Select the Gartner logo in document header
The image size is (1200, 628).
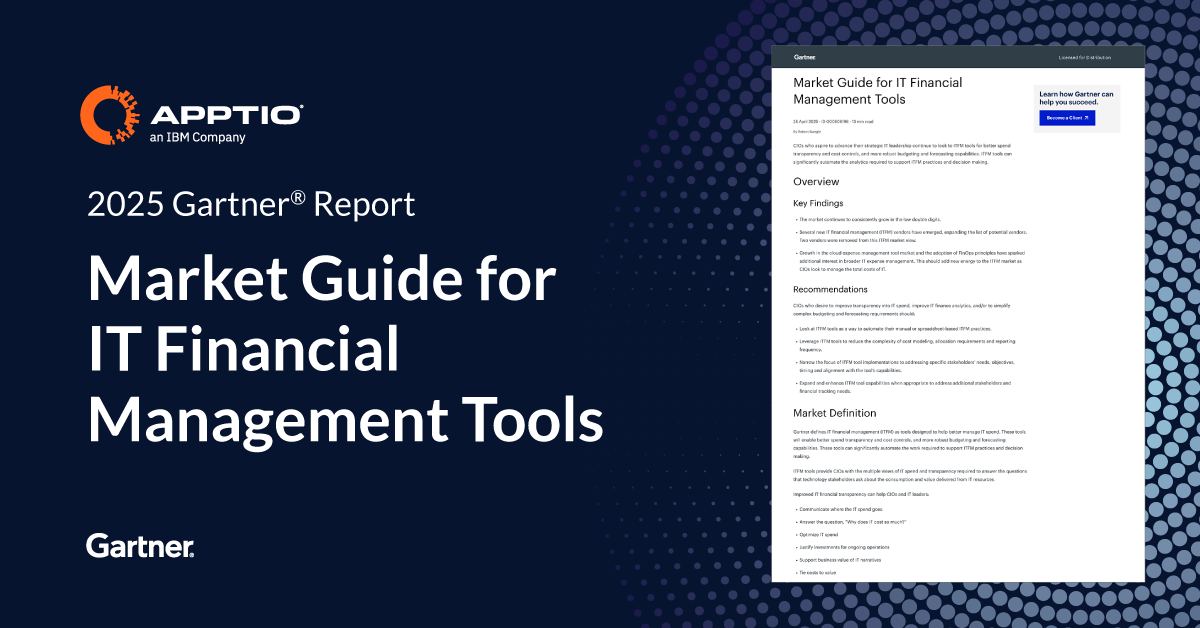click(x=805, y=58)
